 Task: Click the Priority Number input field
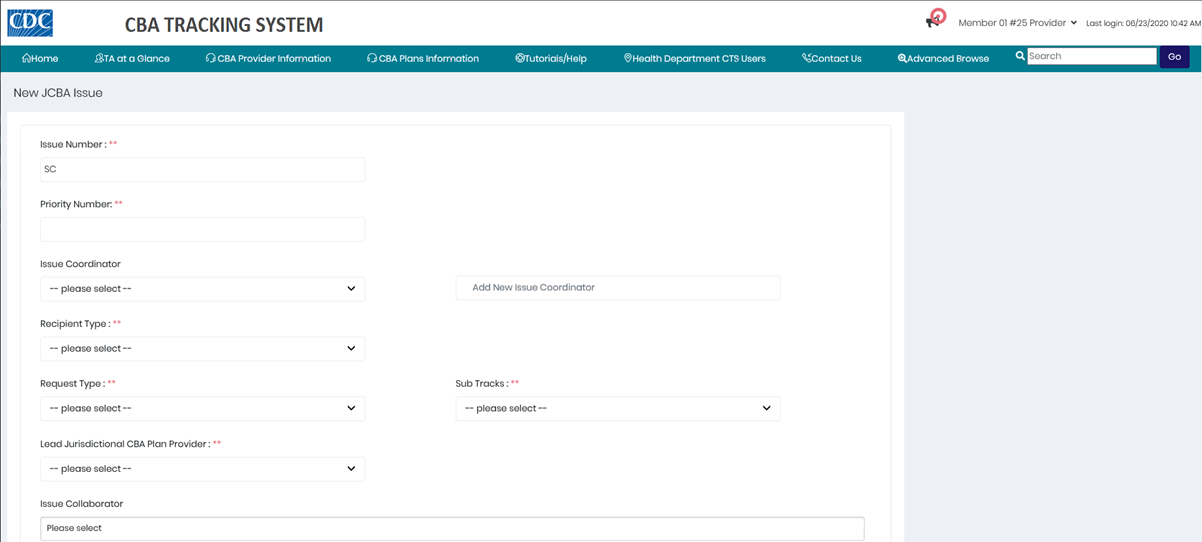click(202, 230)
